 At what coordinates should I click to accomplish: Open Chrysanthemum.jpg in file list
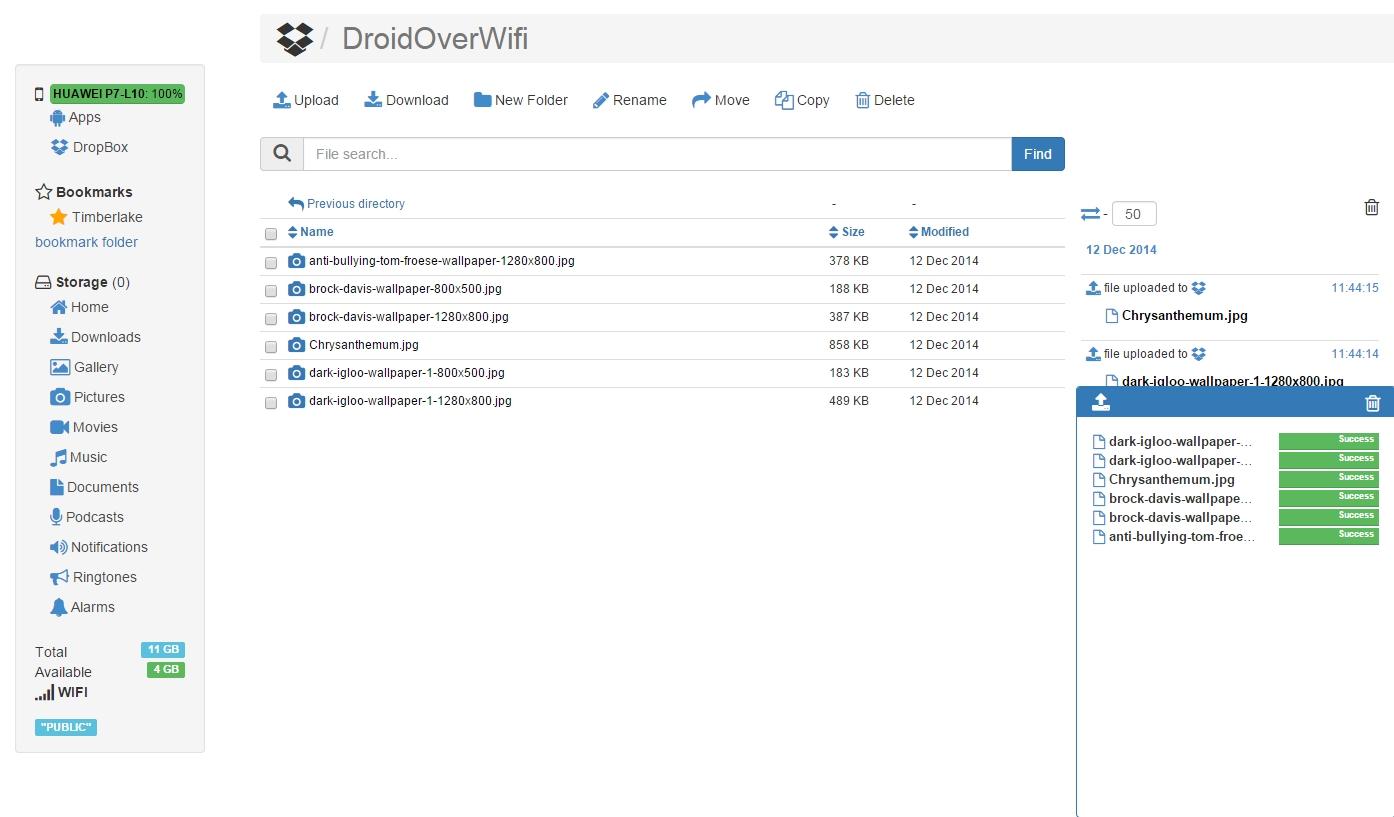[364, 345]
